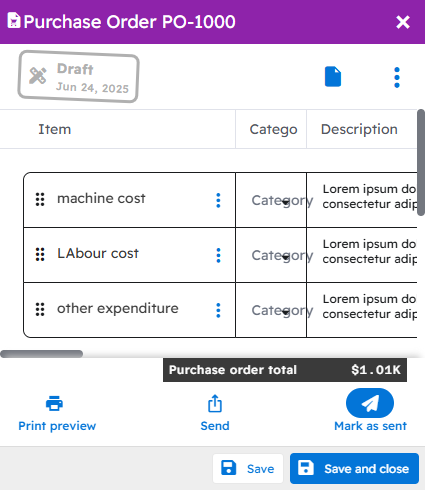Open three-dot menu for machine cost item
Screen dimensions: 425x490
pos(218,200)
